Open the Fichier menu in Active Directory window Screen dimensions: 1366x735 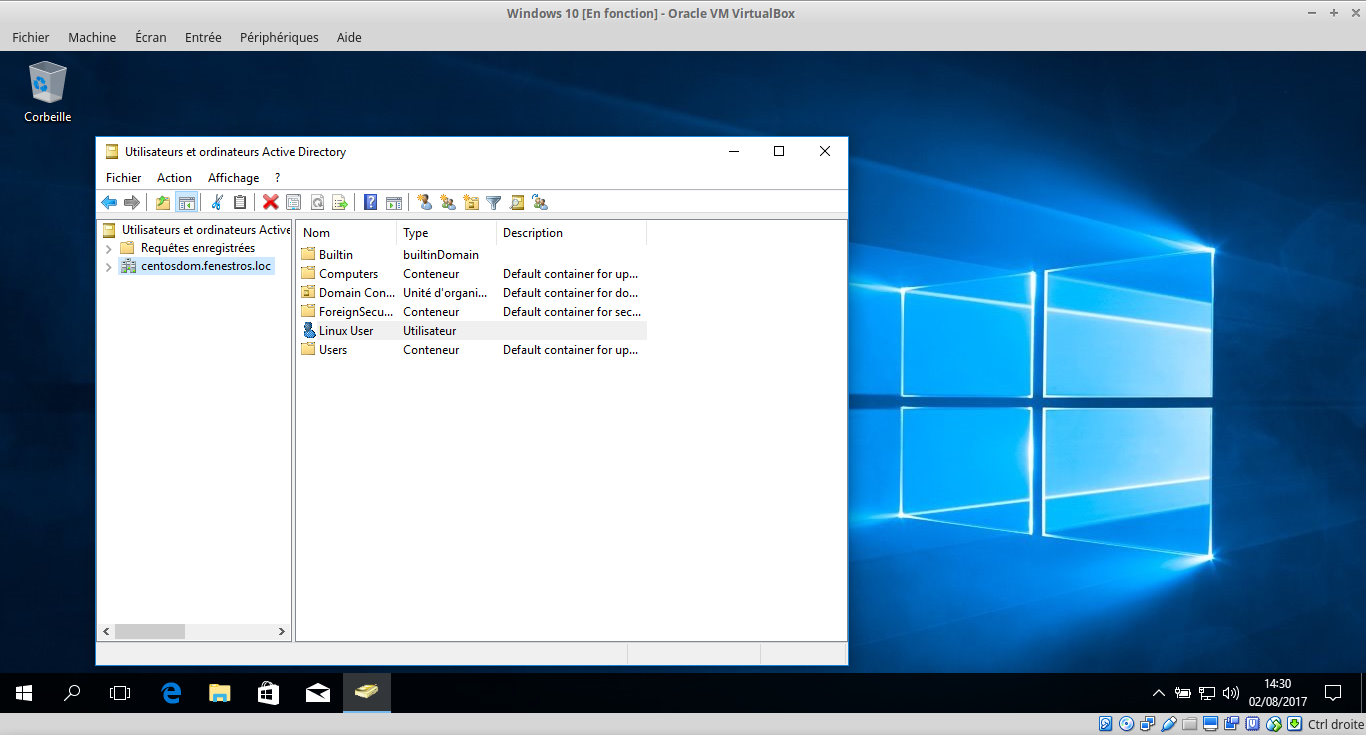tap(124, 177)
